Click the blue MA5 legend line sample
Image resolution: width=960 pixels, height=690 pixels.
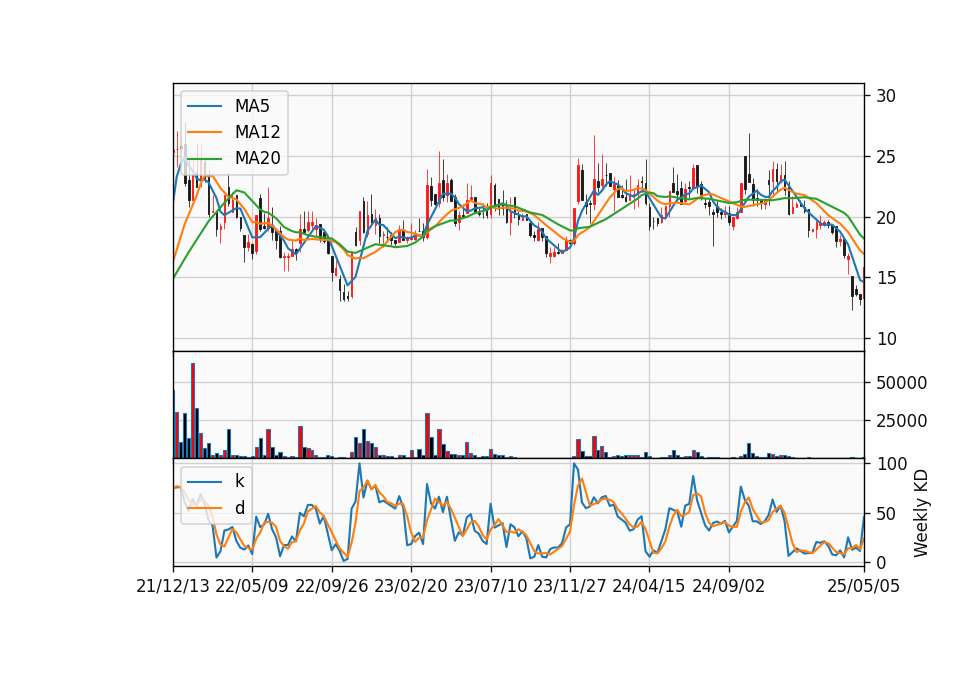click(204, 106)
